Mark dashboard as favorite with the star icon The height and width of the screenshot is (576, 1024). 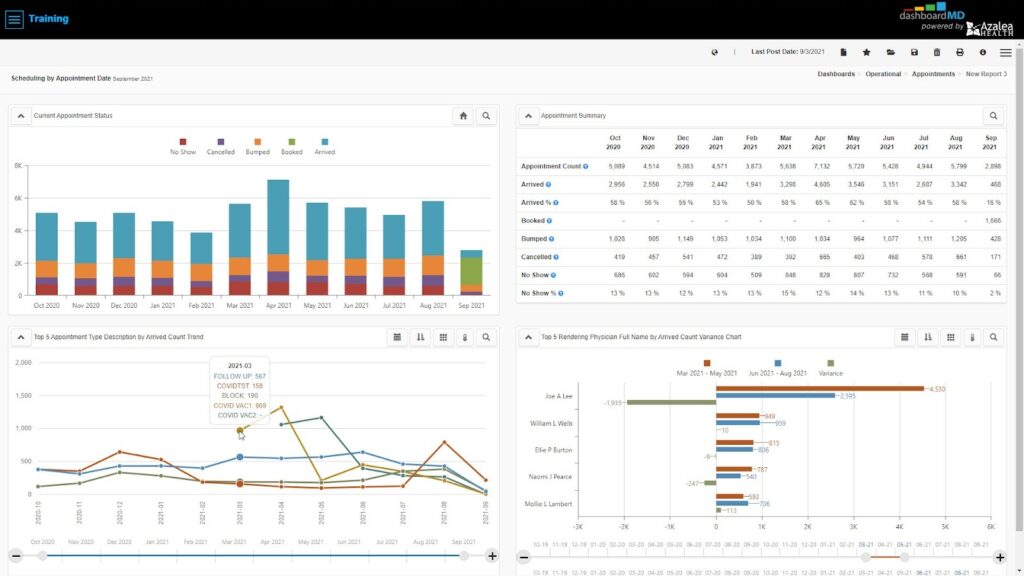(867, 52)
